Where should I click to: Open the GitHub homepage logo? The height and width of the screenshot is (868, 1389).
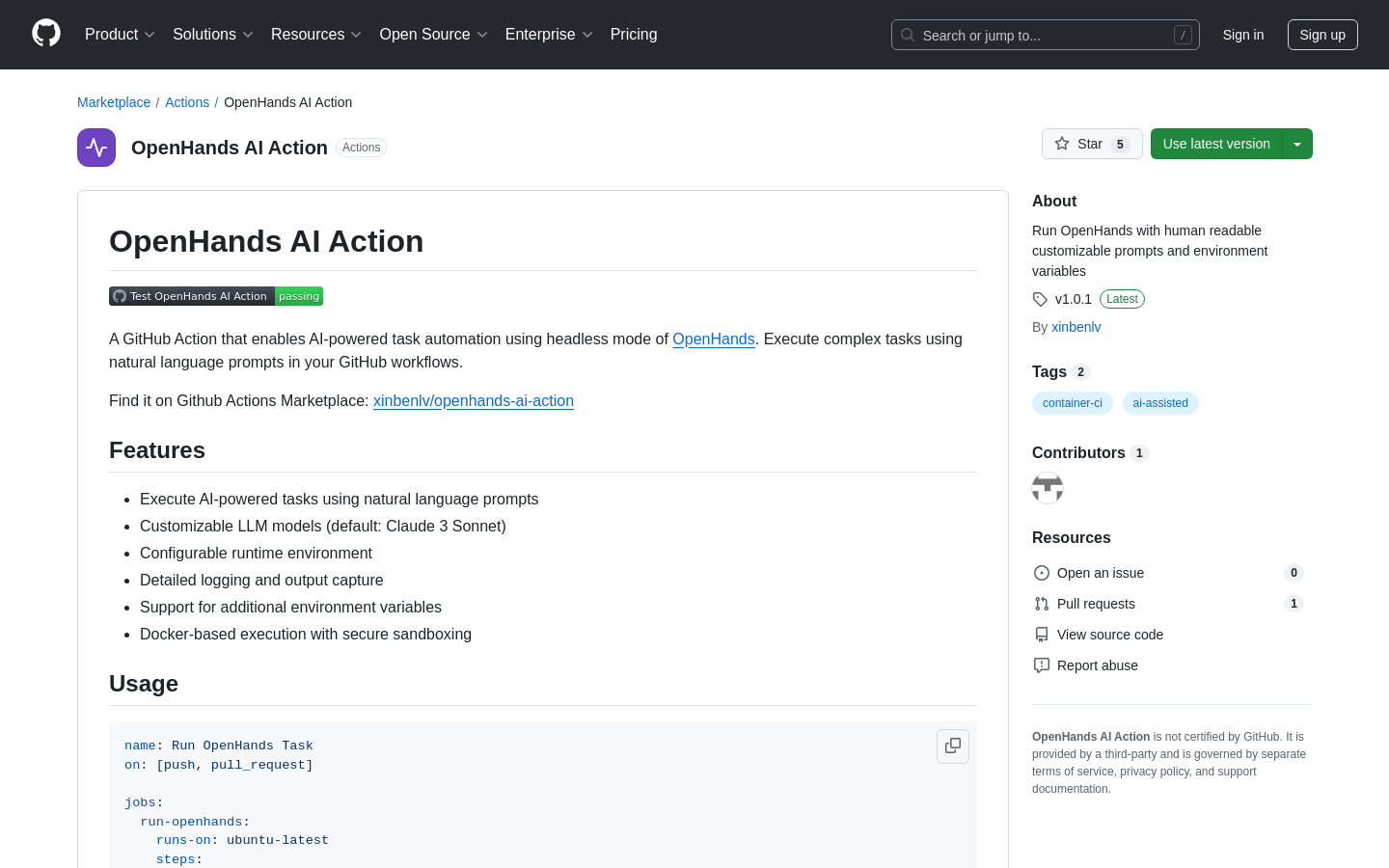pos(46,34)
